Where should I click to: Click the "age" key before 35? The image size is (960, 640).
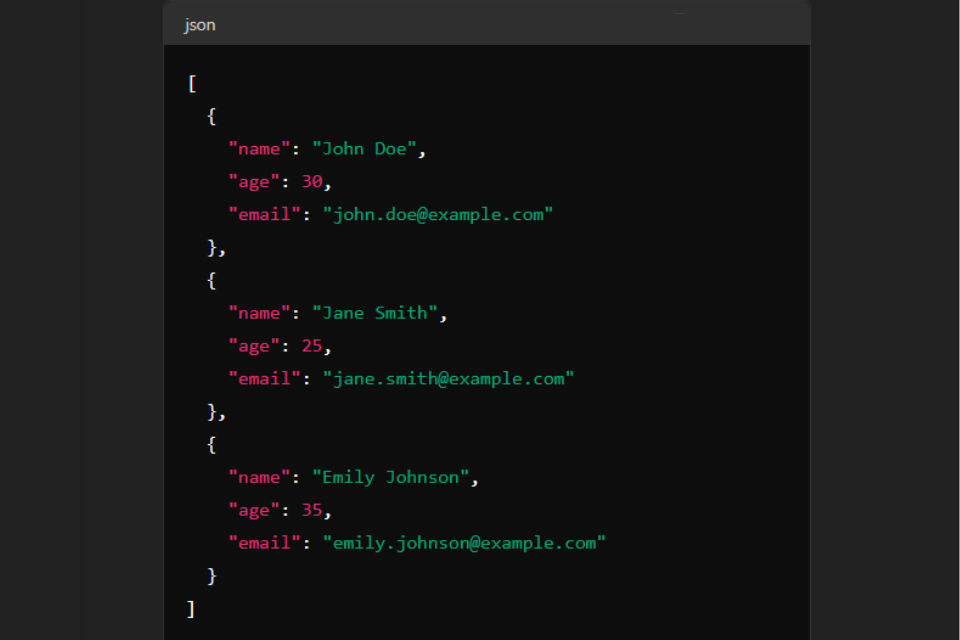coord(254,510)
